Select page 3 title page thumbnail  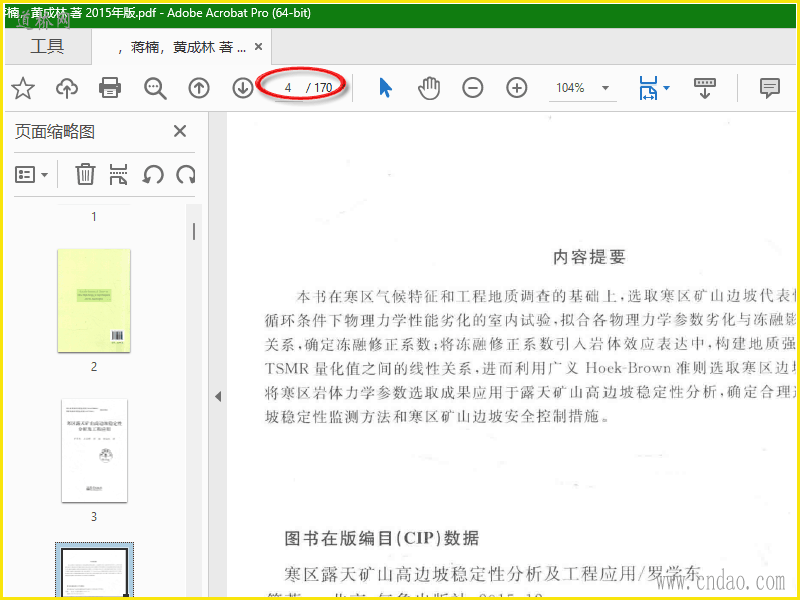[x=94, y=451]
